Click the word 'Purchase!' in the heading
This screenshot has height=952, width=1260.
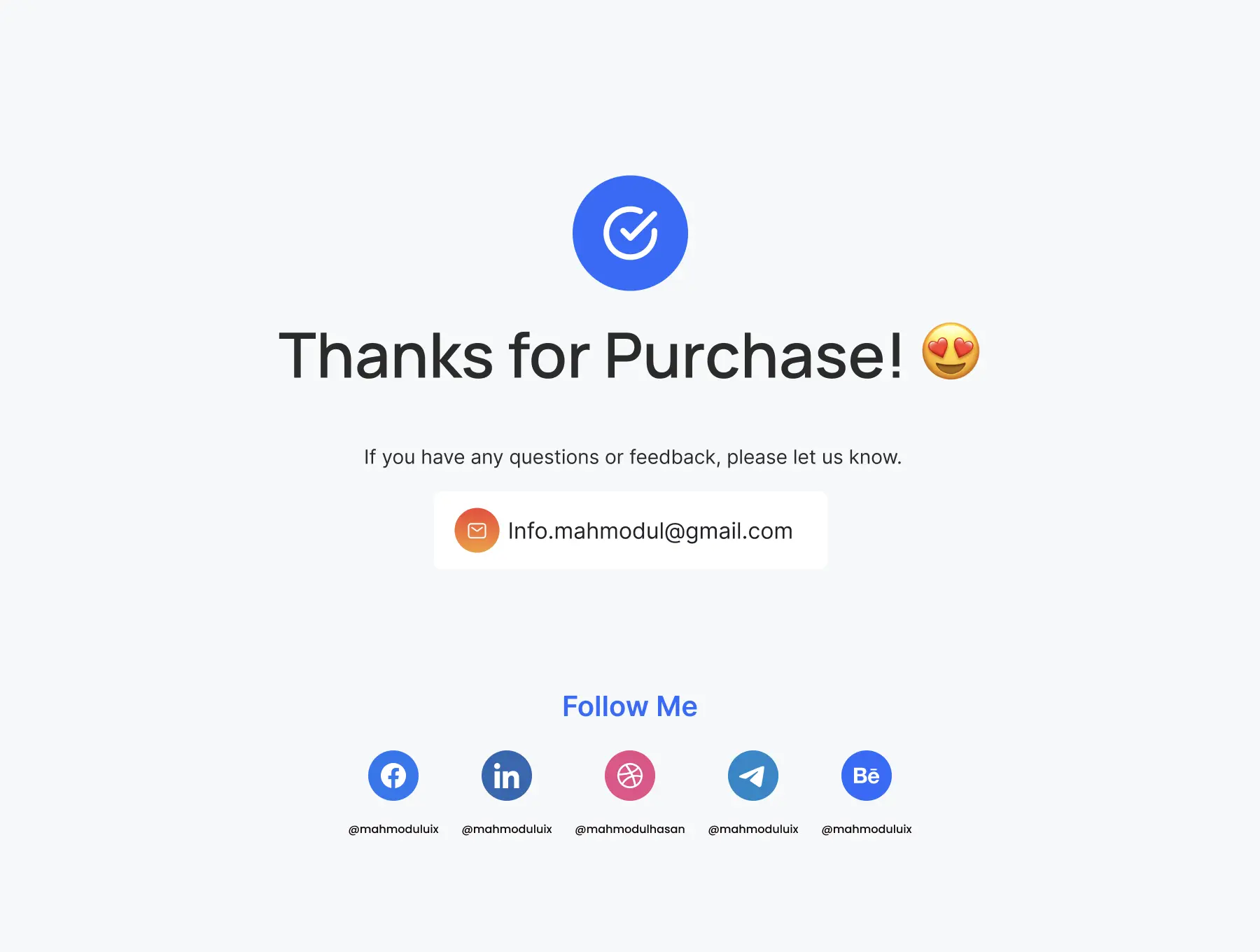(754, 356)
